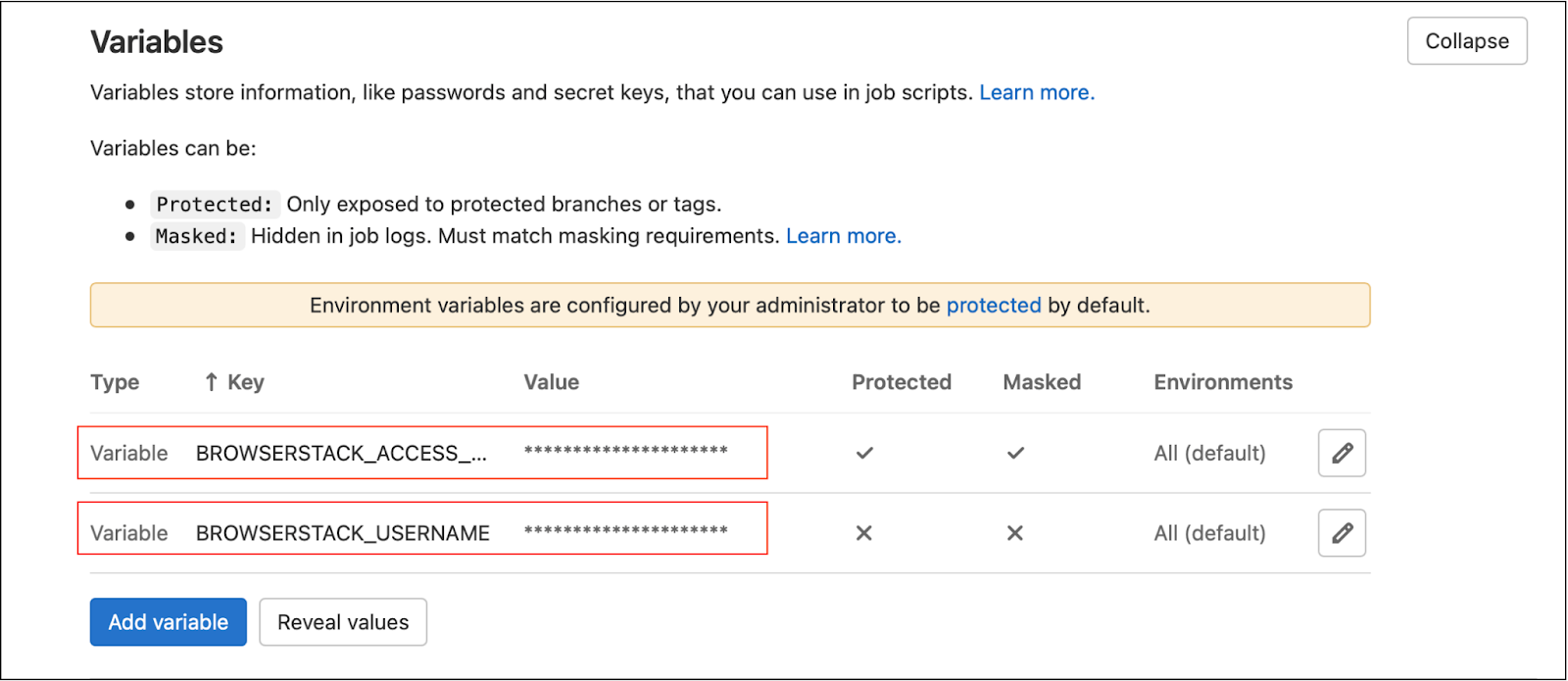Viewport: 1568px width, 681px height.
Task: Click the Protected checkmark on the access key row
Action: click(863, 453)
